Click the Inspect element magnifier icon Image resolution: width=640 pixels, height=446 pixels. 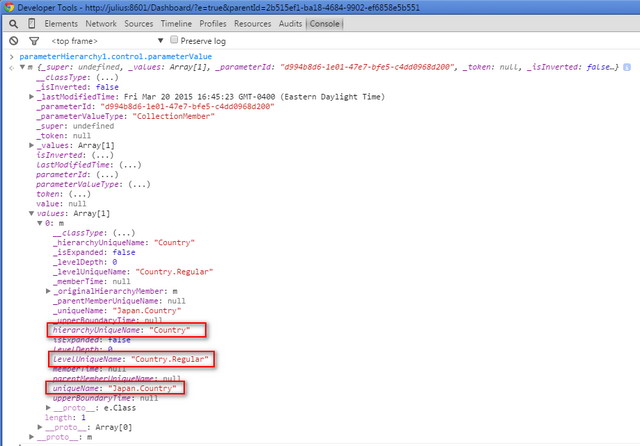(12, 23)
